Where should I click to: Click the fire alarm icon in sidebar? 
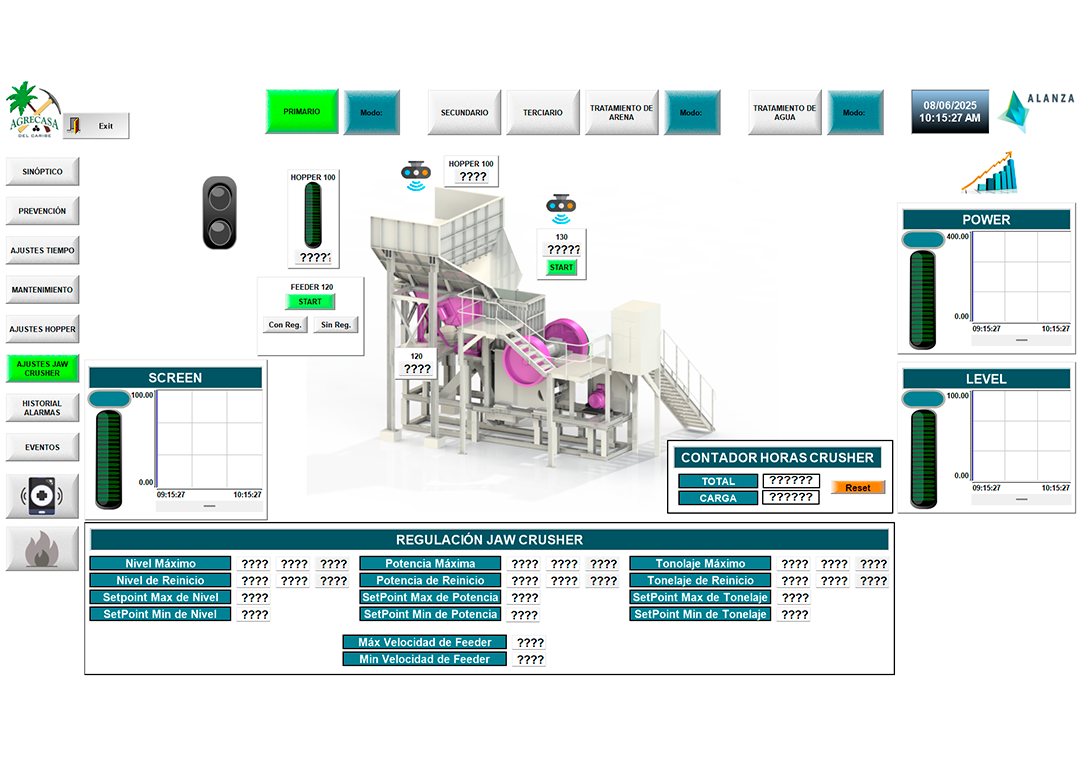pos(42,548)
